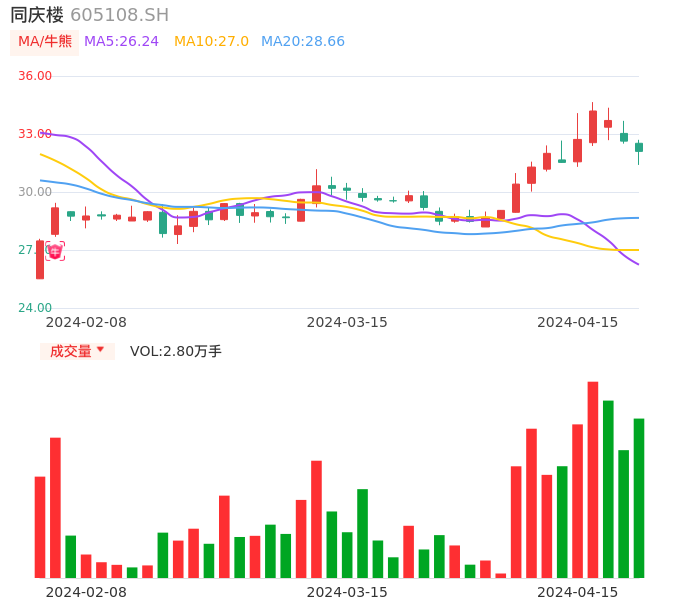Open the 成交量 indicator dropdown
Viewport: 686px width, 606px height.
coord(77,351)
